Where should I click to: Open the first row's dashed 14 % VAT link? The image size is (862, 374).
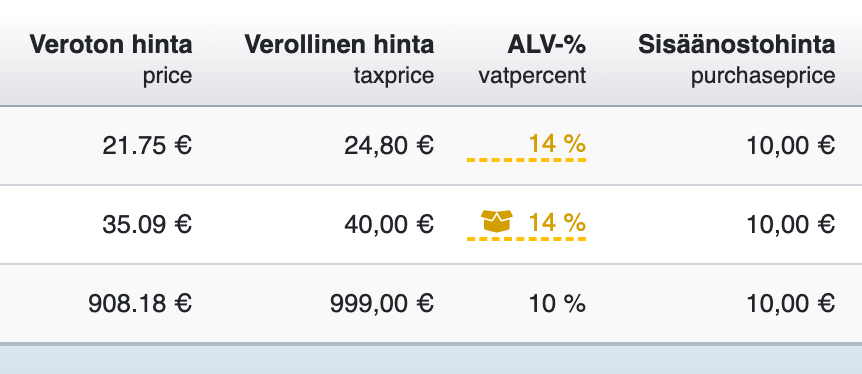[526, 146]
